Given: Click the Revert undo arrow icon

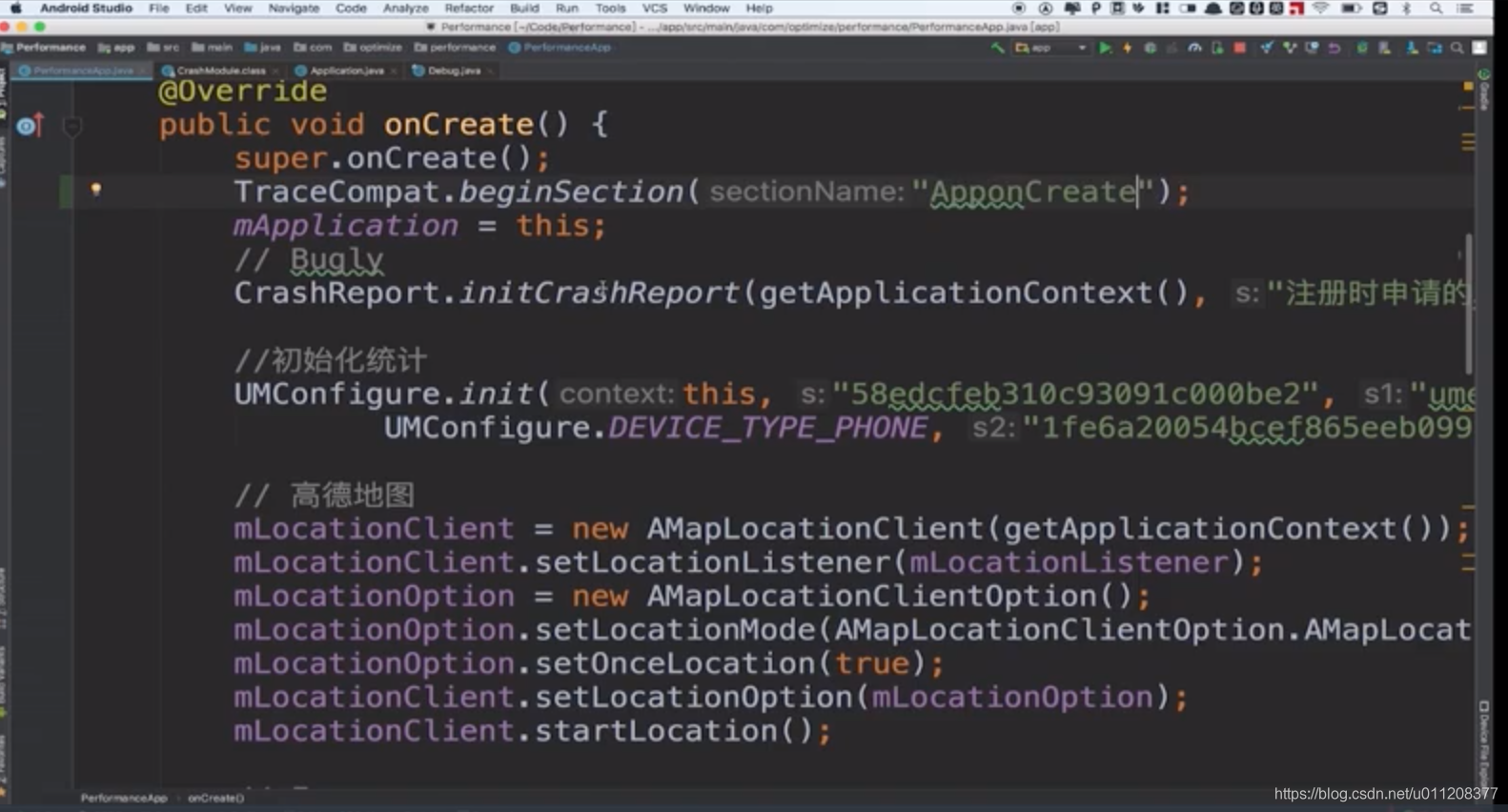Looking at the screenshot, I should click(1335, 47).
